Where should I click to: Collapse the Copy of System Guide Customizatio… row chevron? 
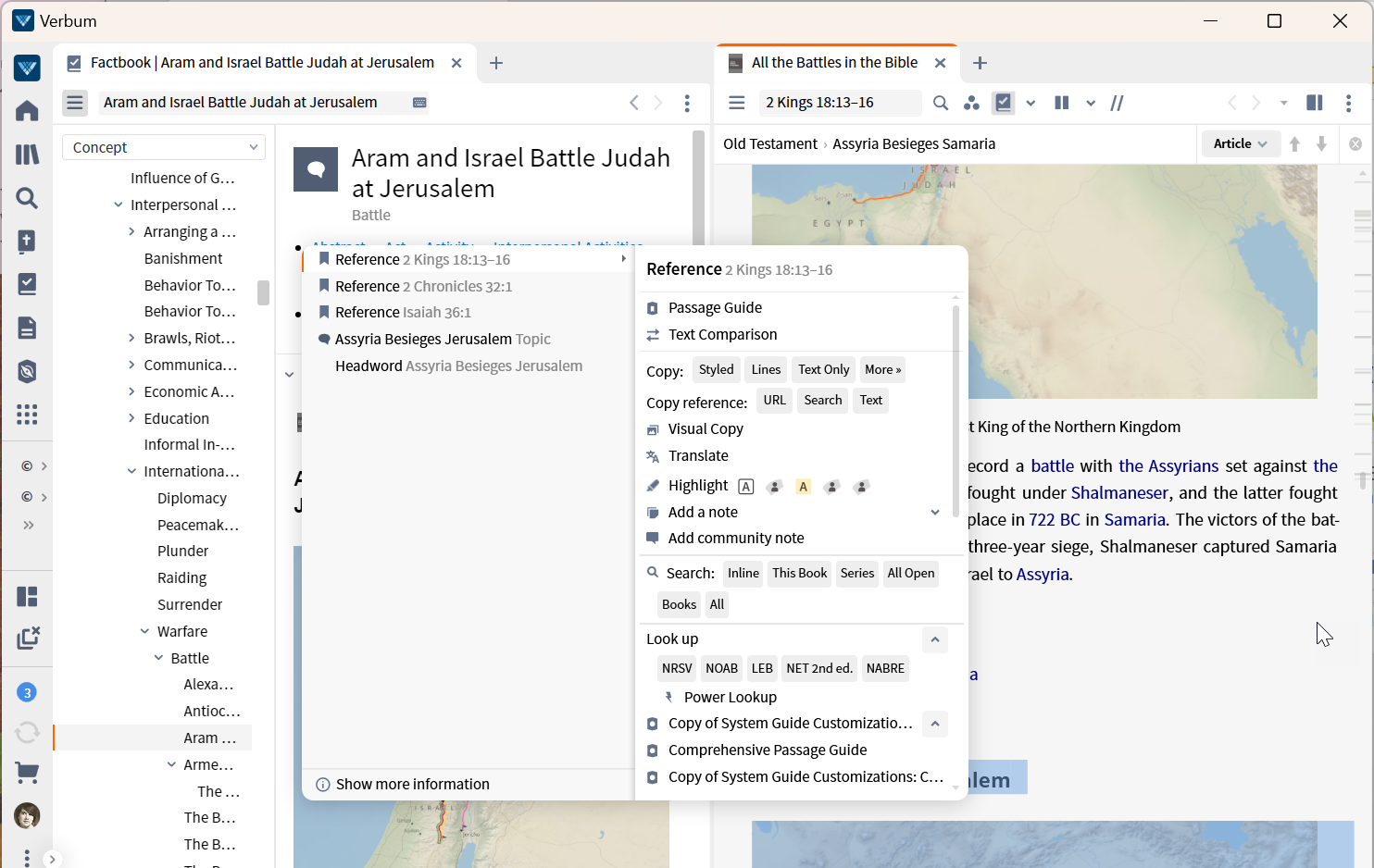(935, 724)
